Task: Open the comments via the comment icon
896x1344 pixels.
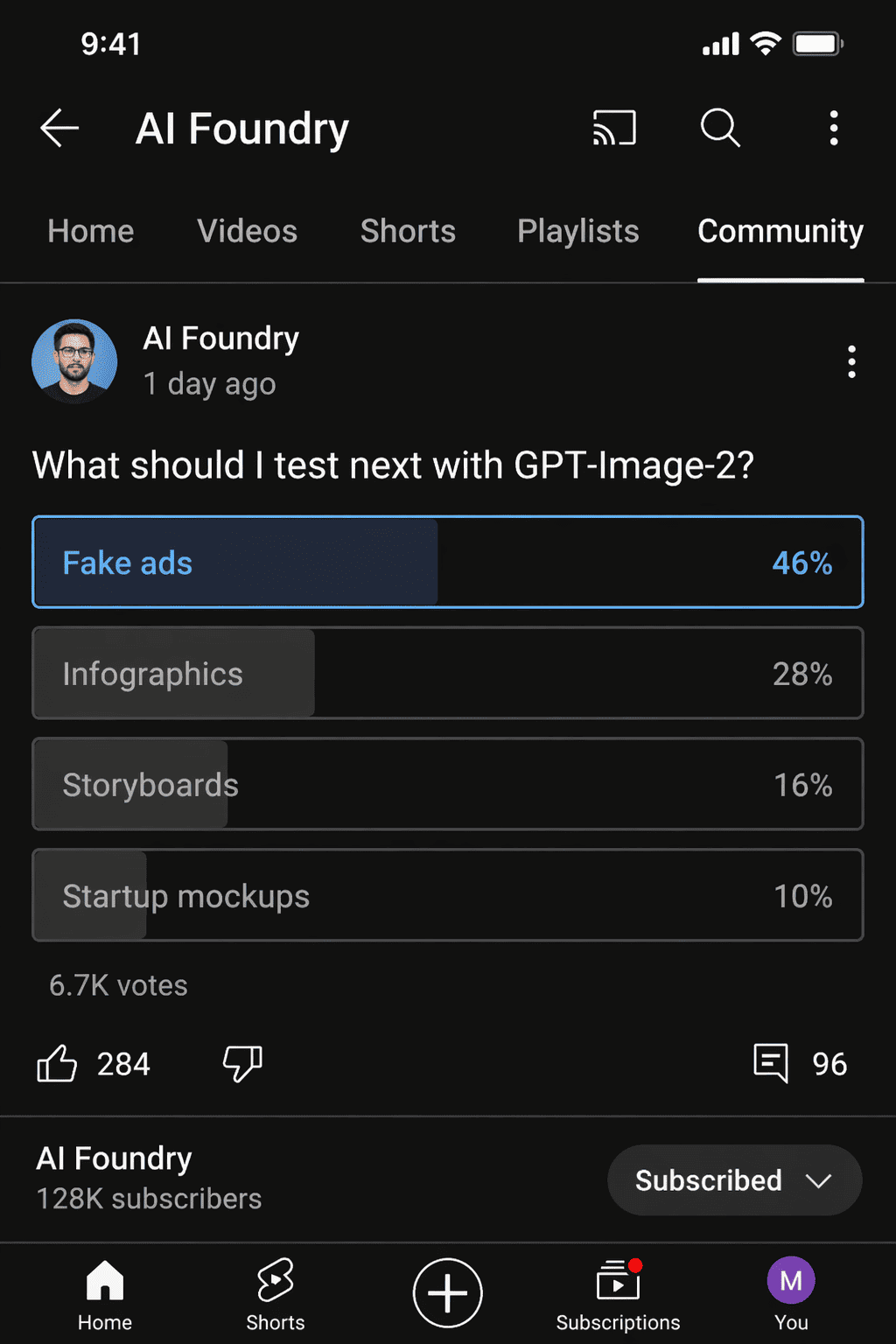Action: tap(770, 1063)
